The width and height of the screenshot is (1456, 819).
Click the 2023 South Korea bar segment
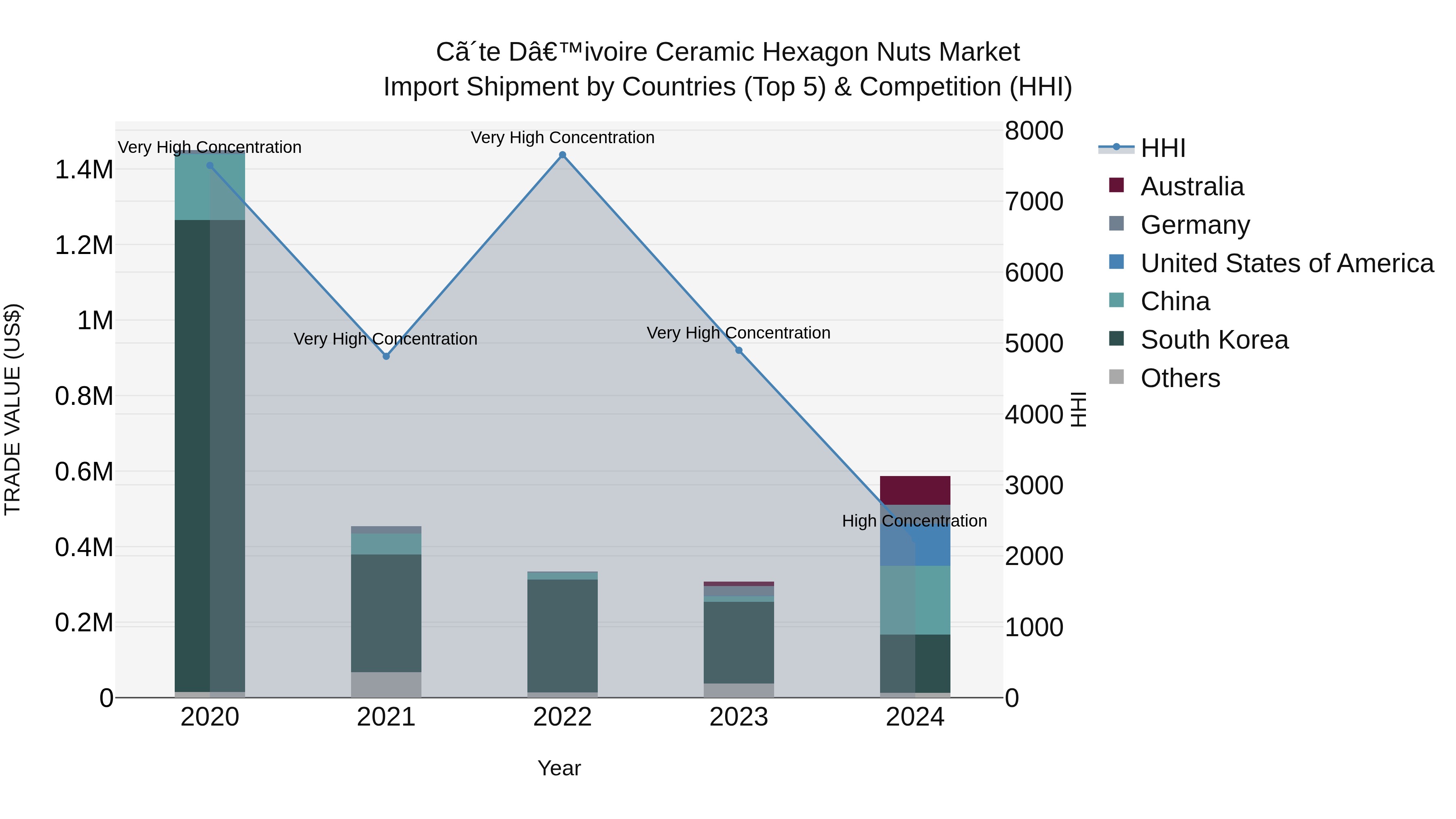(x=739, y=643)
